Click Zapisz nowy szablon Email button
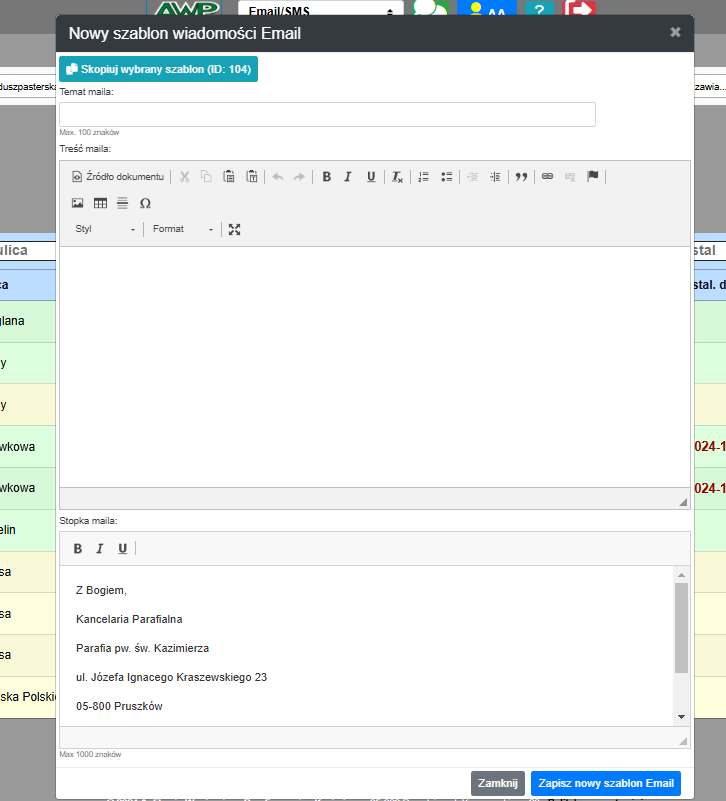The height and width of the screenshot is (801, 726). (x=605, y=783)
